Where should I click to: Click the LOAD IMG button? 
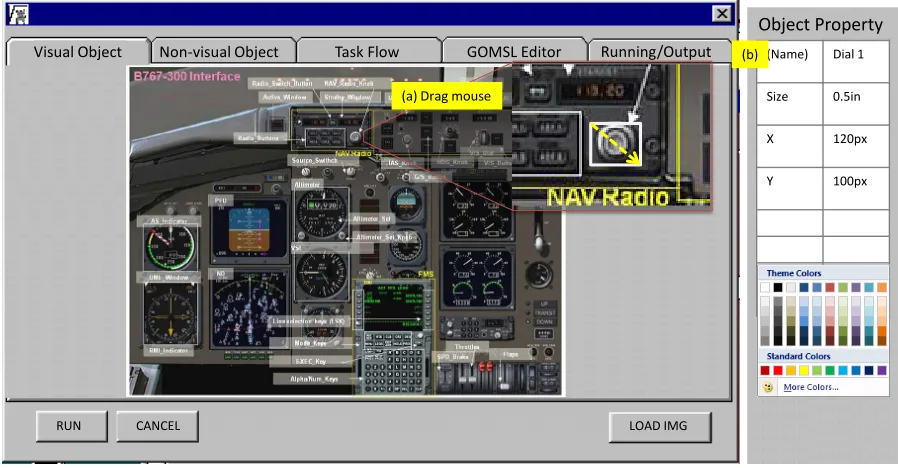658,426
